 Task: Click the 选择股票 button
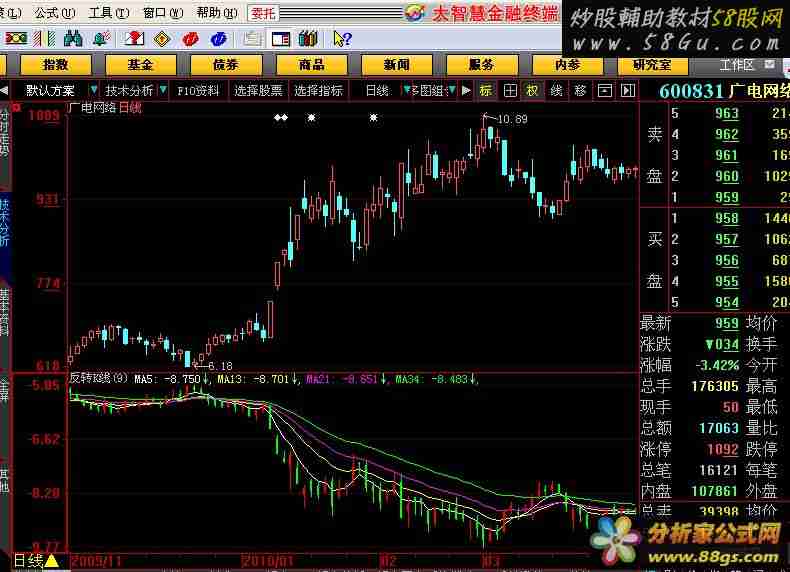tap(258, 90)
